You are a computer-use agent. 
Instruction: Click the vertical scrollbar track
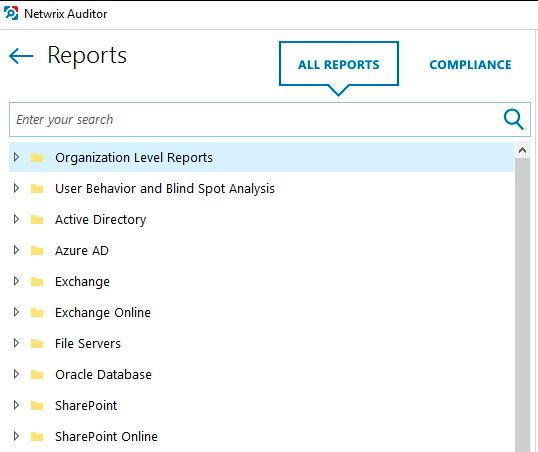pyautogui.click(x=523, y=305)
